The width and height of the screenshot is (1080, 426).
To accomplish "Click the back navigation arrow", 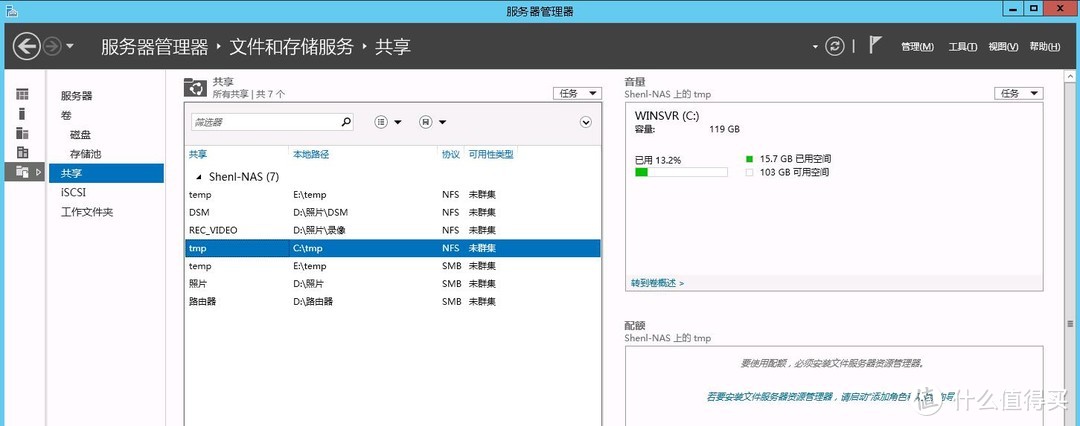I will pos(26,46).
